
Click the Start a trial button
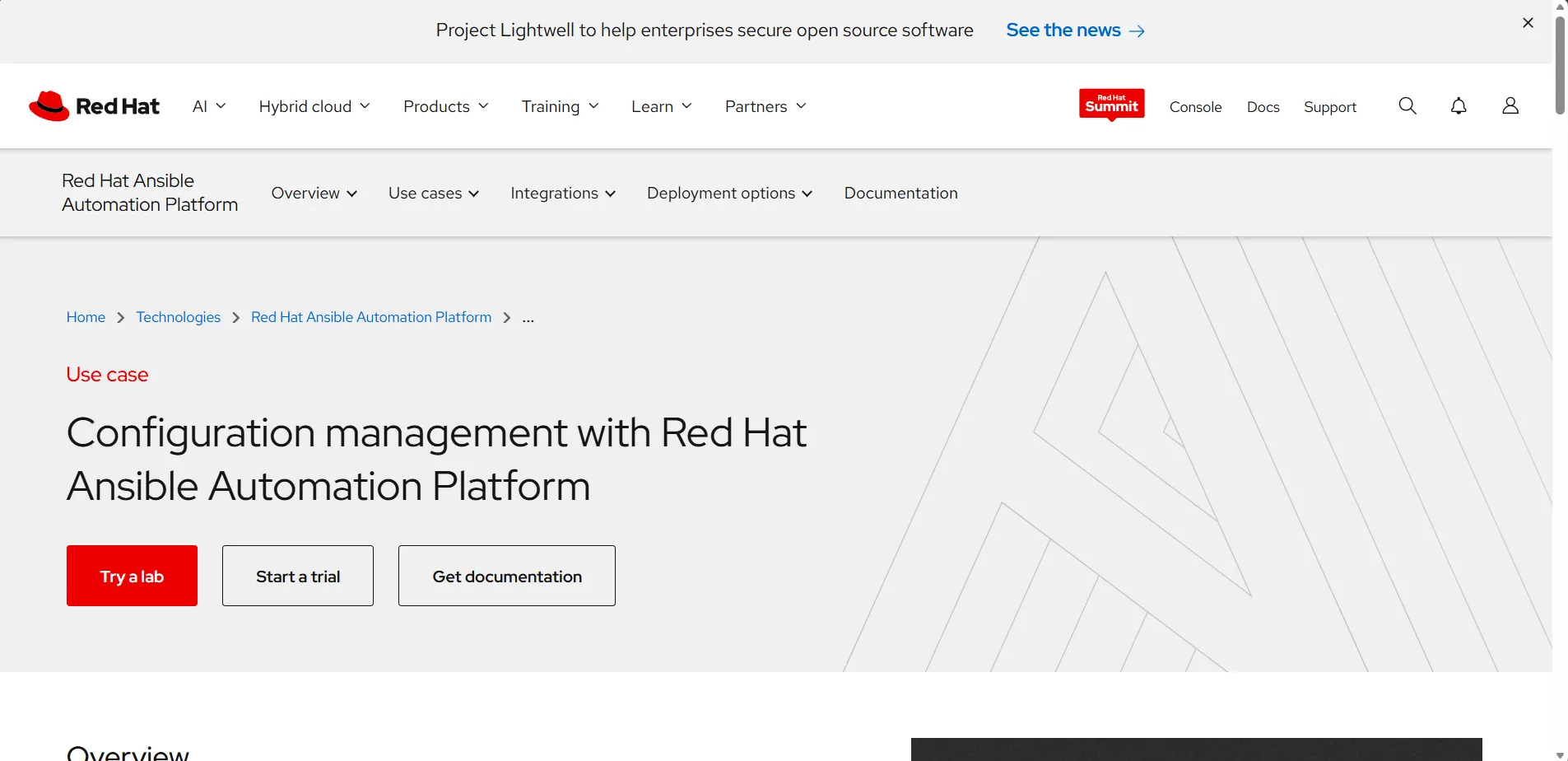point(298,576)
